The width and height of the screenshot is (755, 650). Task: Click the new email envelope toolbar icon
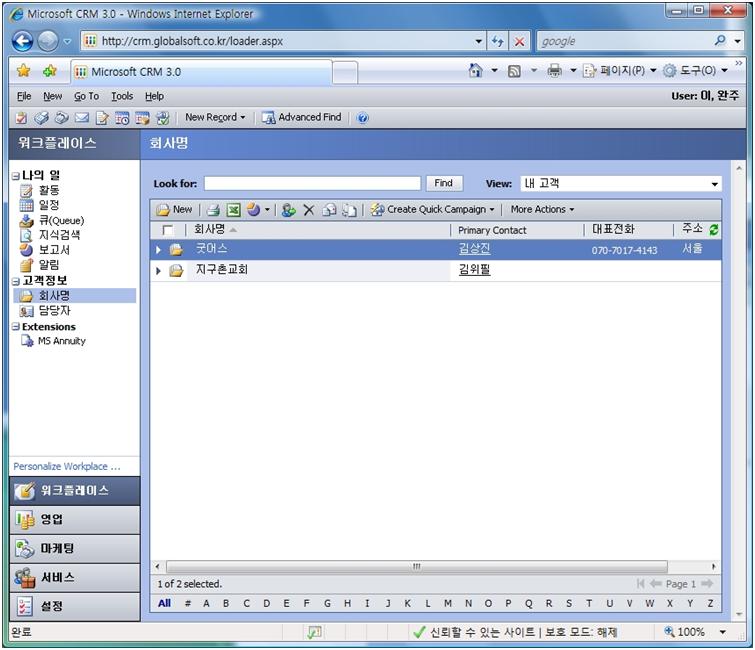[x=82, y=117]
